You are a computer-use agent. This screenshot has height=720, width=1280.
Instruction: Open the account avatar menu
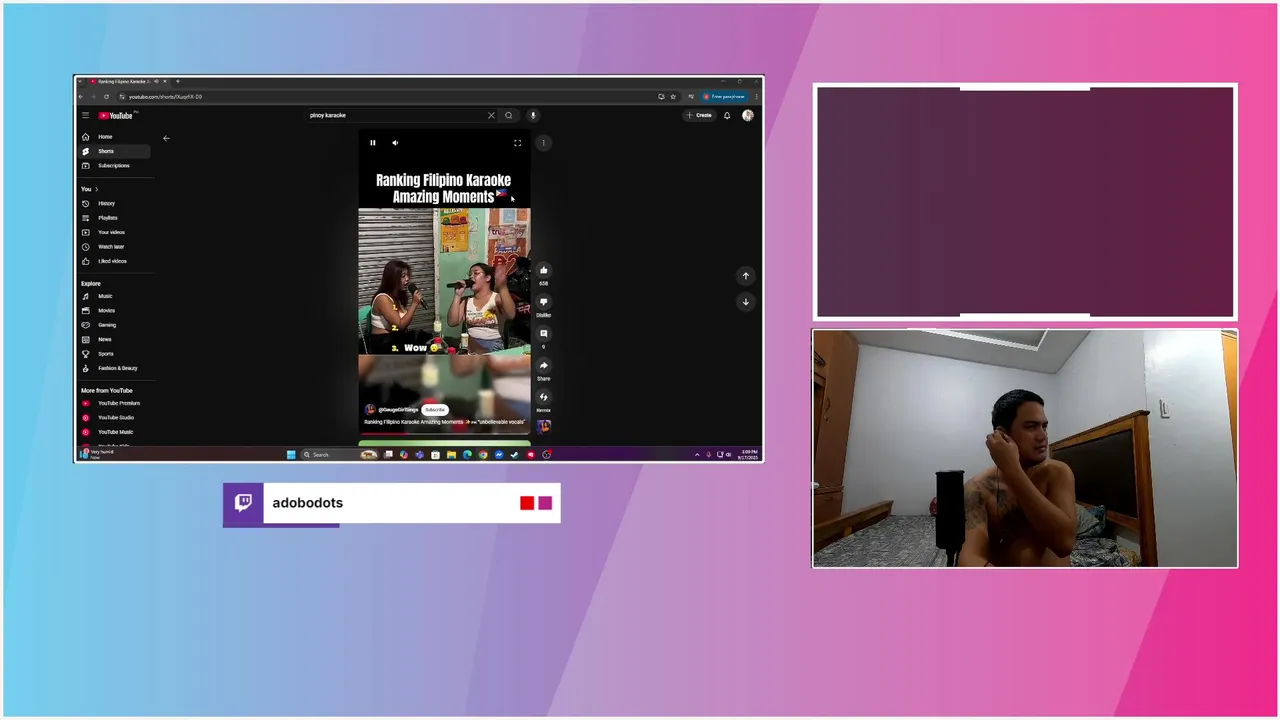pos(748,115)
